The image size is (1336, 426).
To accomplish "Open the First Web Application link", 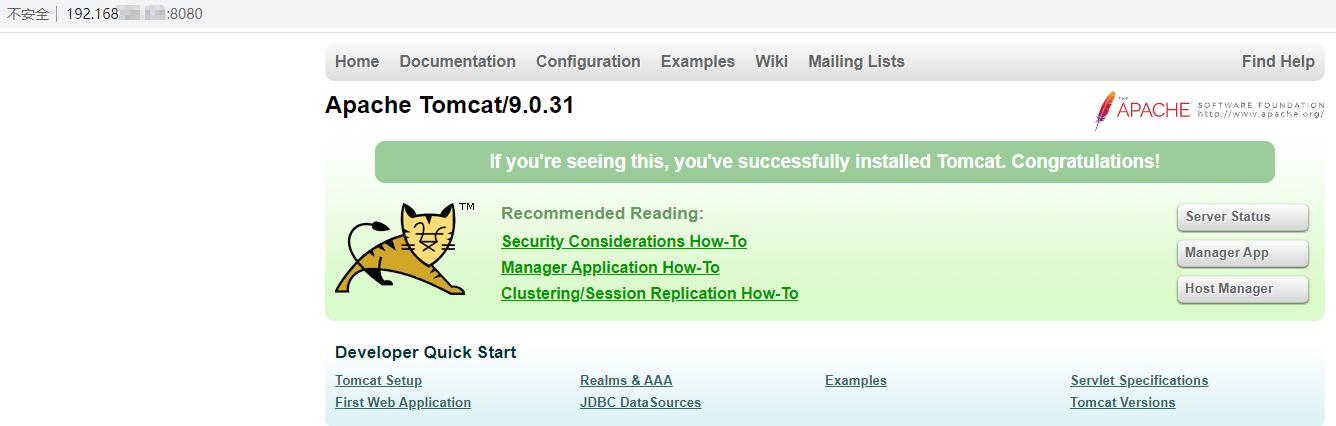I will coord(403,402).
